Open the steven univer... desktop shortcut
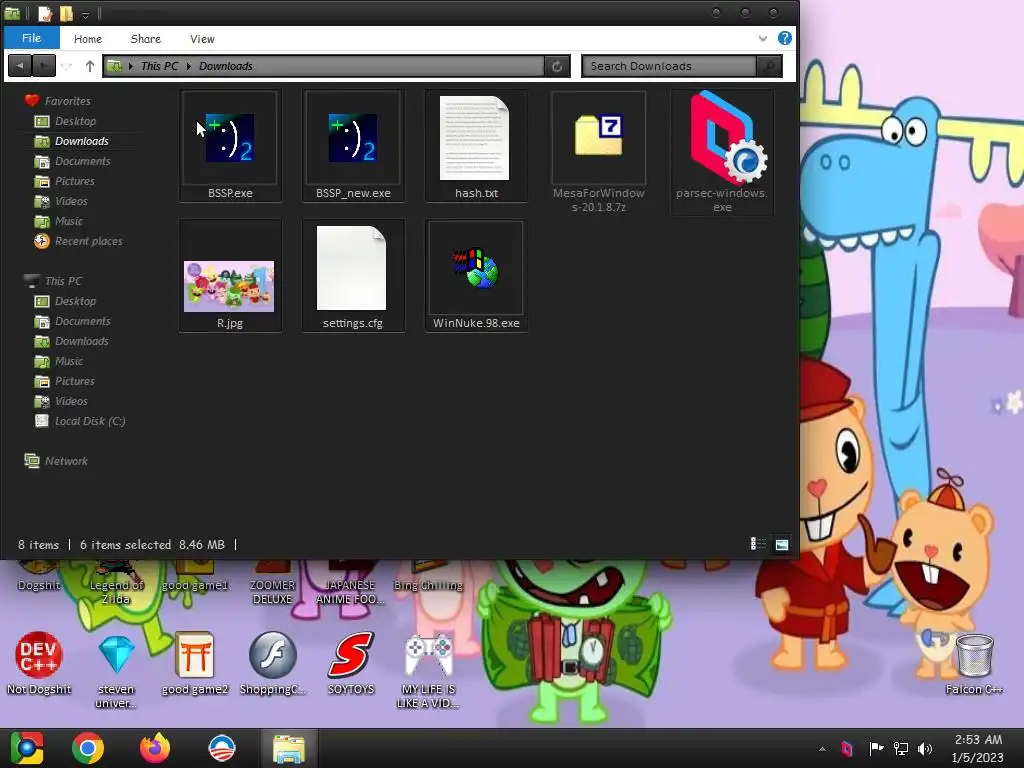The height and width of the screenshot is (768, 1024). [116, 671]
